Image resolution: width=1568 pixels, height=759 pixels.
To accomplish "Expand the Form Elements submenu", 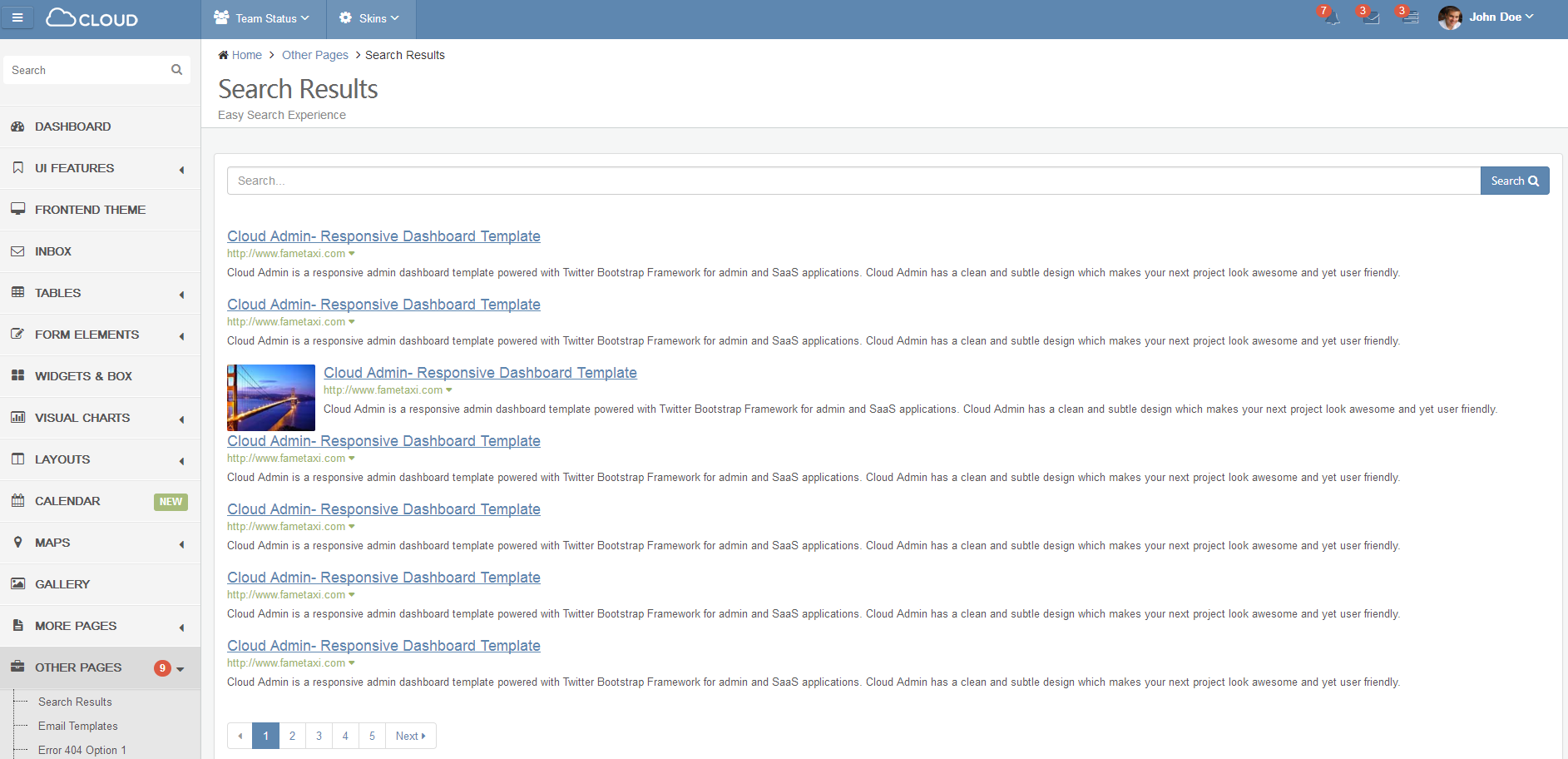I will pyautogui.click(x=100, y=335).
